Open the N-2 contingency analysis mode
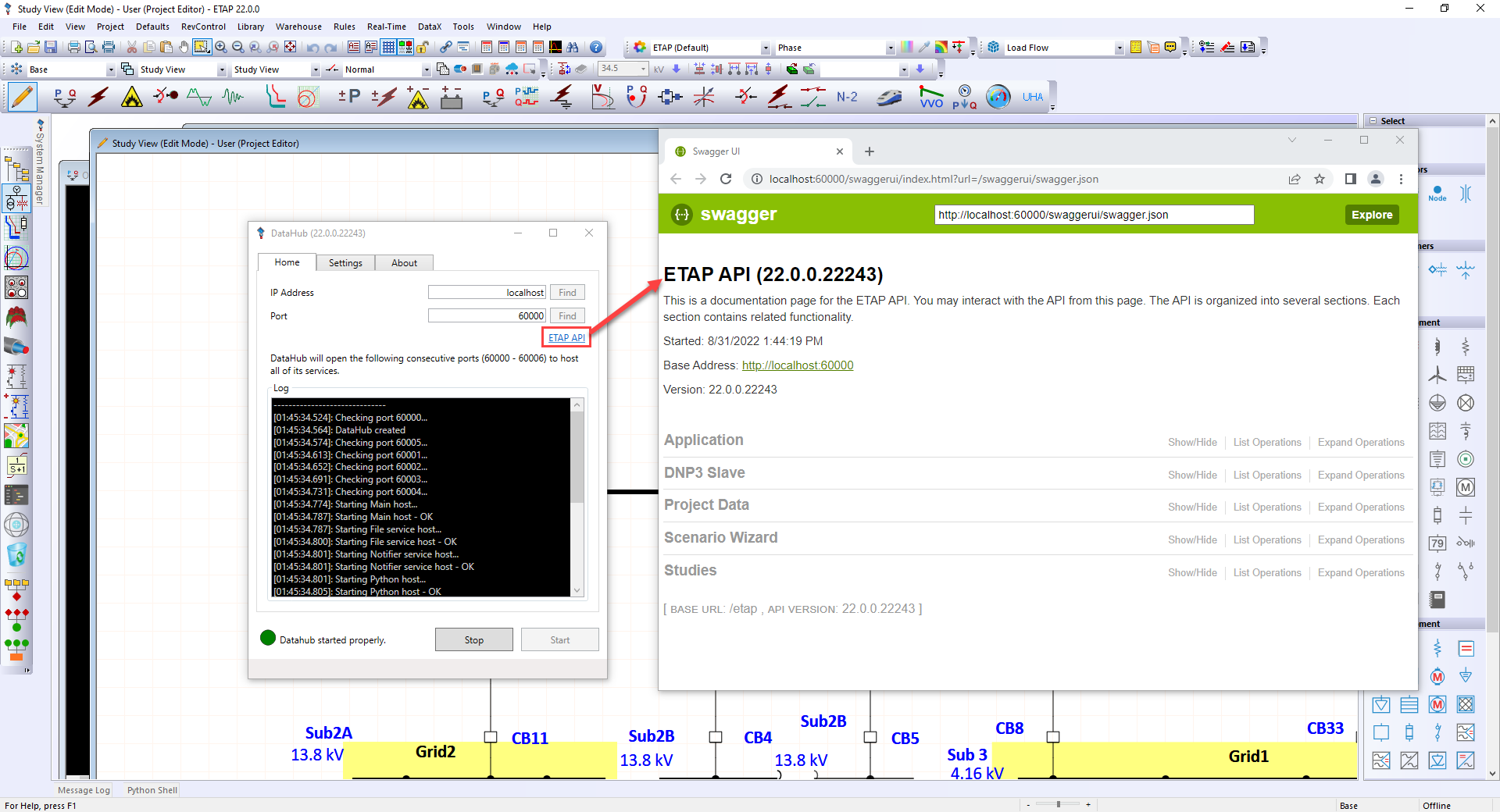1500x812 pixels. coord(849,97)
